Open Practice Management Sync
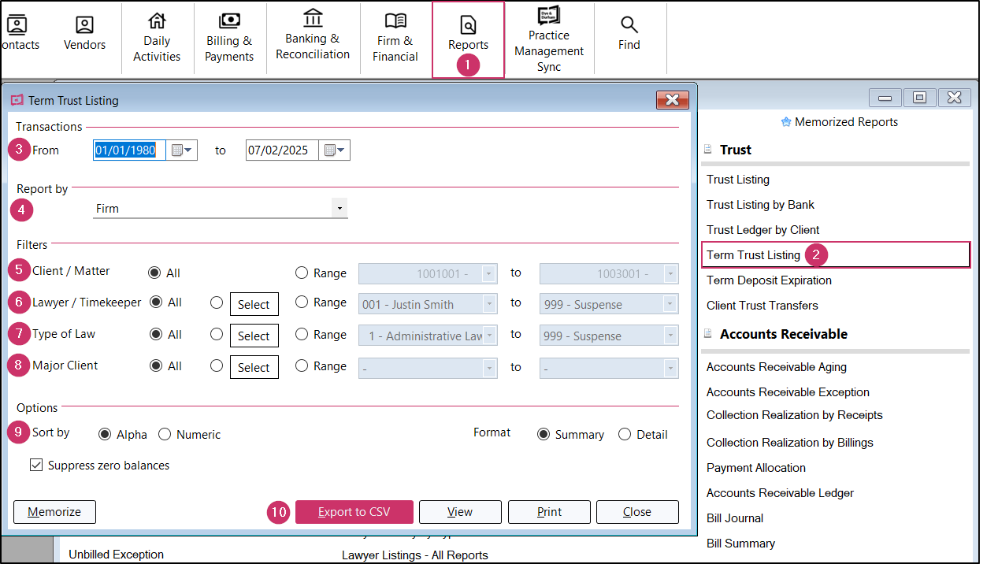Screen dimensions: 981x564 [549, 39]
